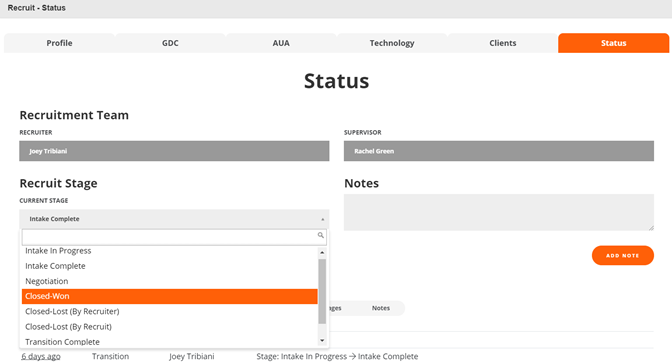This screenshot has width=672, height=364.
Task: Click Transition in the history row
Action: 110,356
